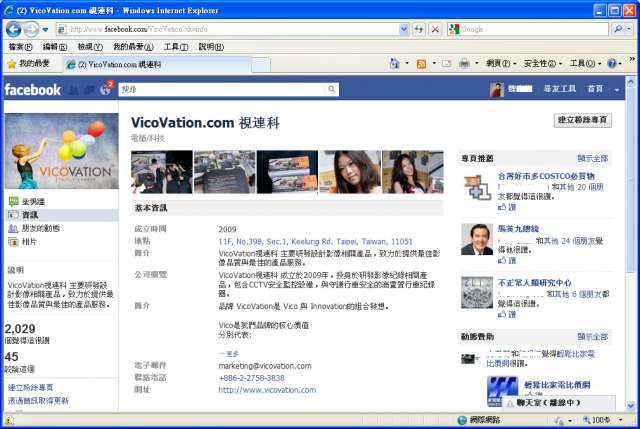
Task: Click the Keelung Rd. Taipei address link
Action: click(x=316, y=241)
